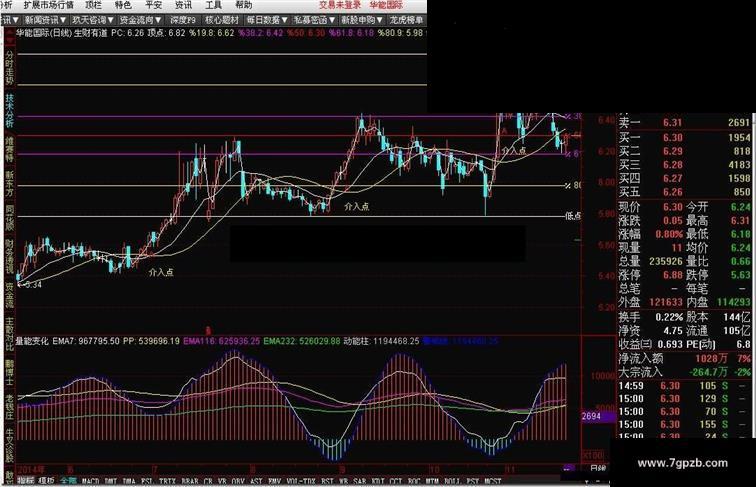Open the 工具 menu
This screenshot has height=487, width=756.
coord(214,5)
